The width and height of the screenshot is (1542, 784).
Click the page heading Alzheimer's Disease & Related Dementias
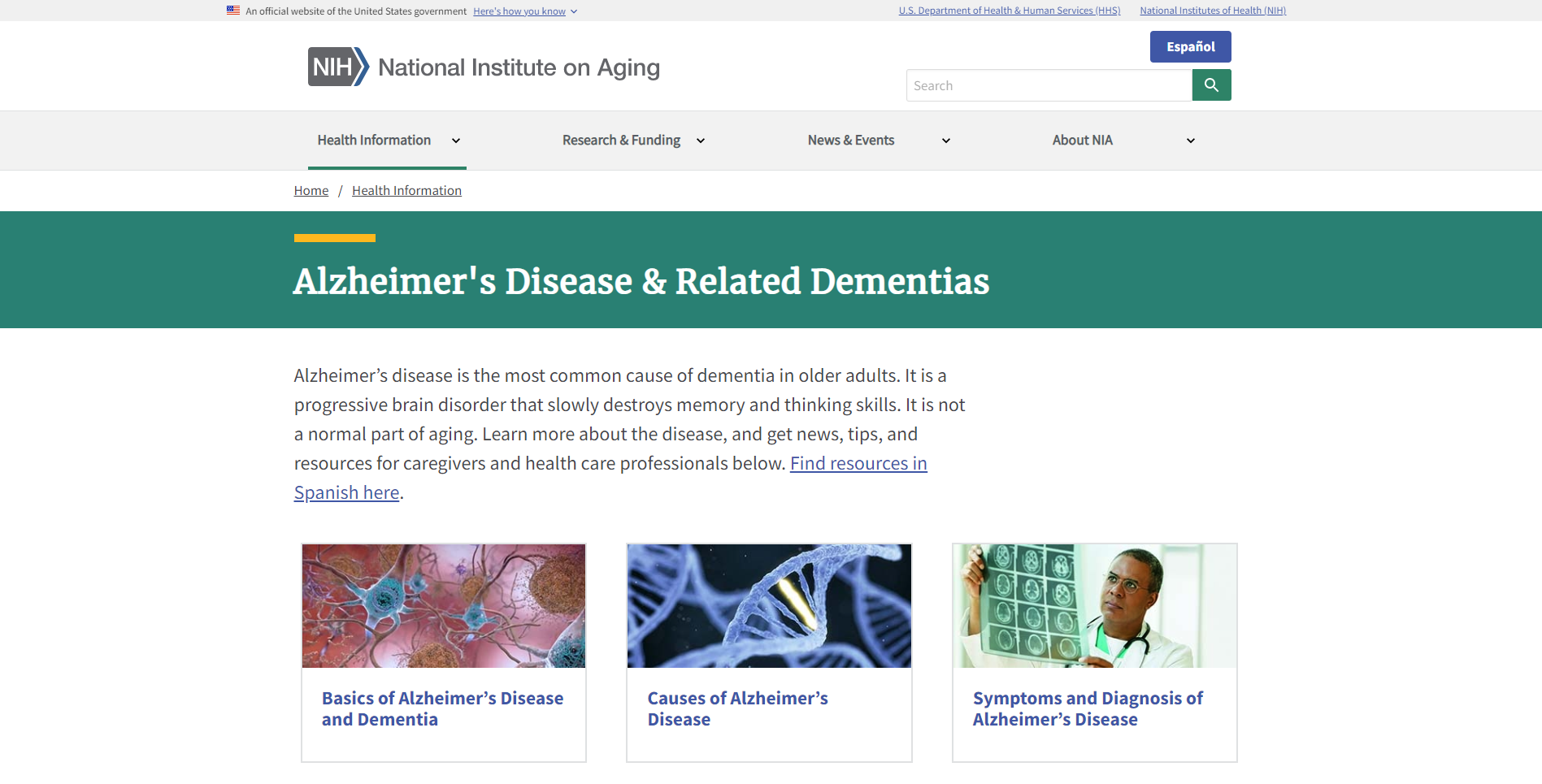point(641,281)
